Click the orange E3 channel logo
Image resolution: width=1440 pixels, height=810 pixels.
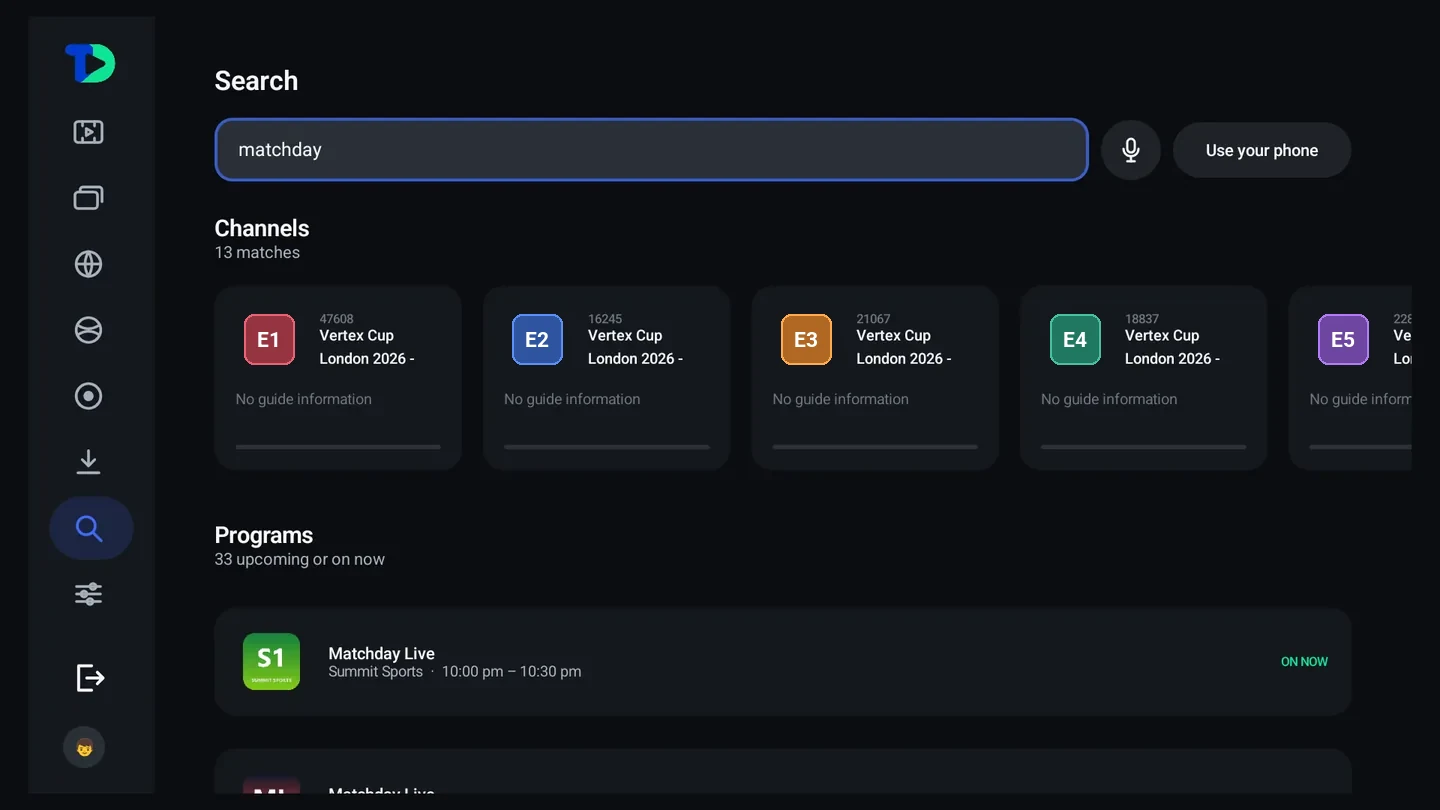point(806,340)
